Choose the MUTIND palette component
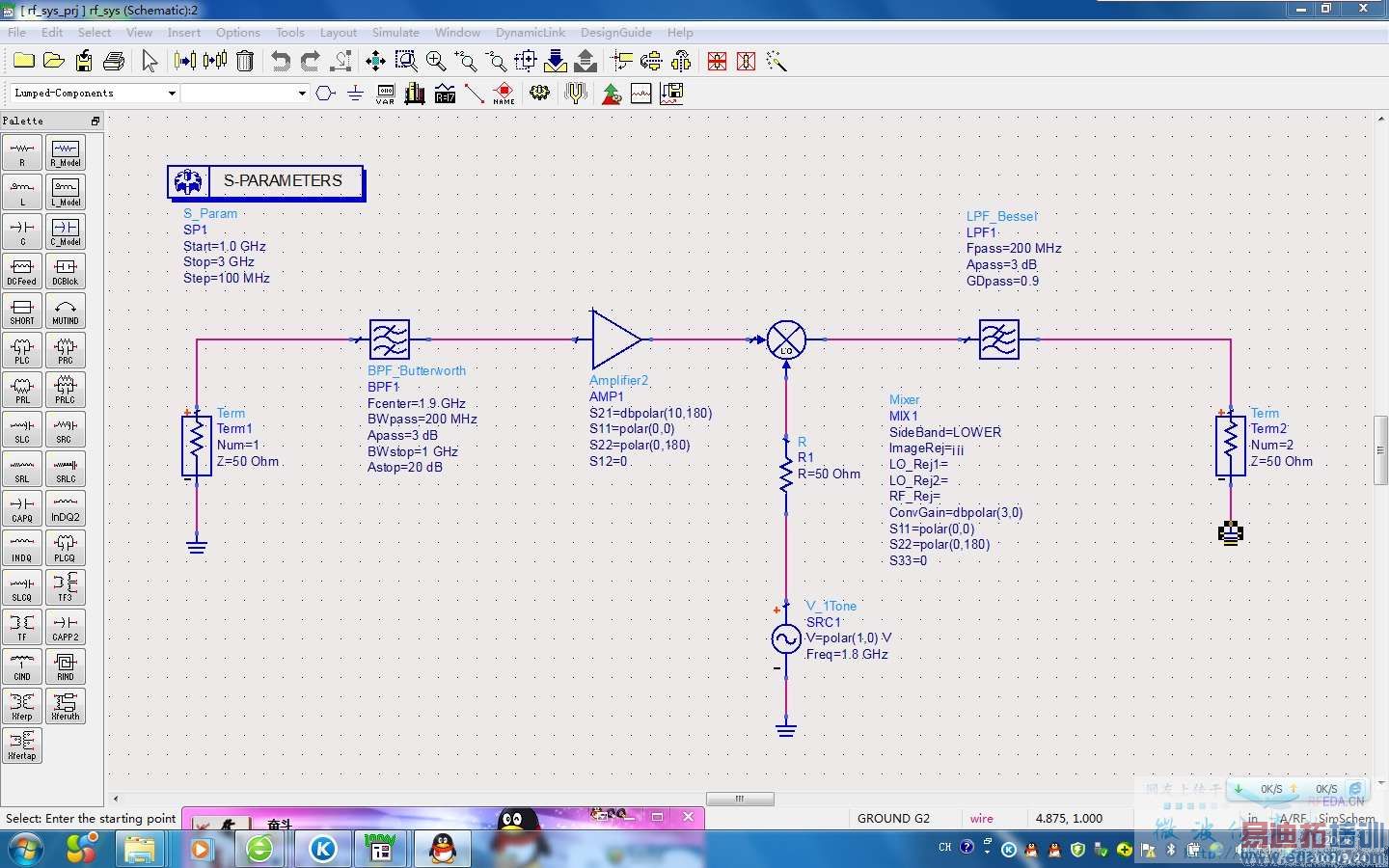This screenshot has height=868, width=1389. [x=66, y=311]
